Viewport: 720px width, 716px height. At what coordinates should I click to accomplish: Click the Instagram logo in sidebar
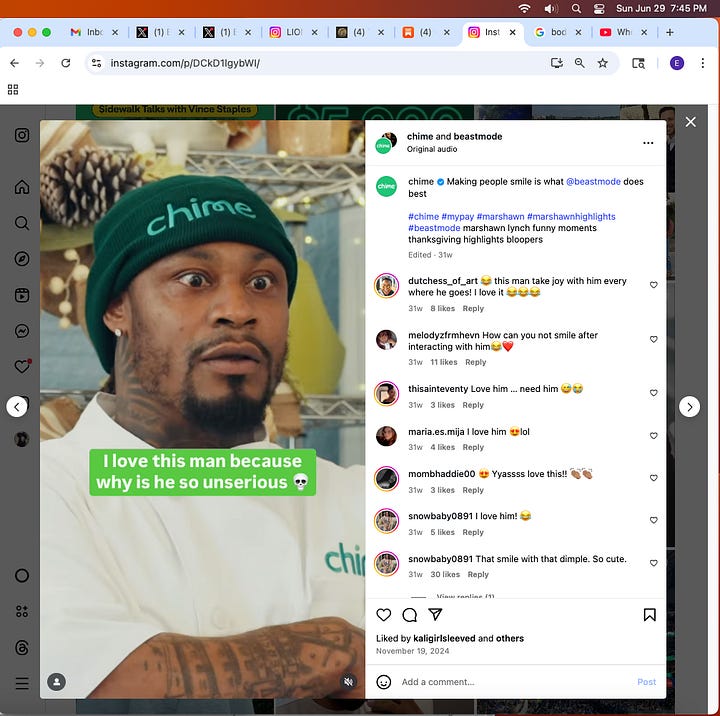tap(22, 135)
